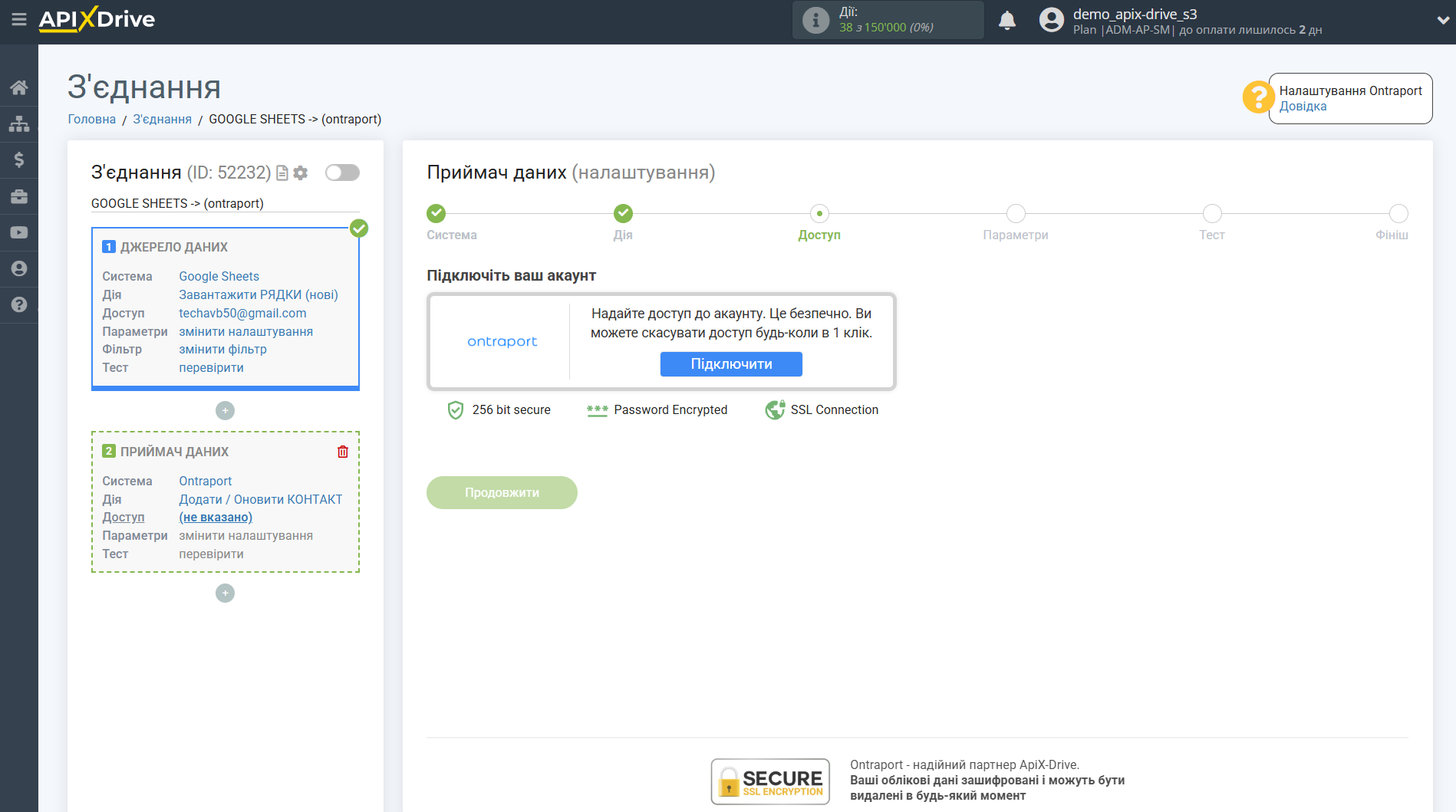
Task: Go to the Дія step
Action: click(623, 214)
